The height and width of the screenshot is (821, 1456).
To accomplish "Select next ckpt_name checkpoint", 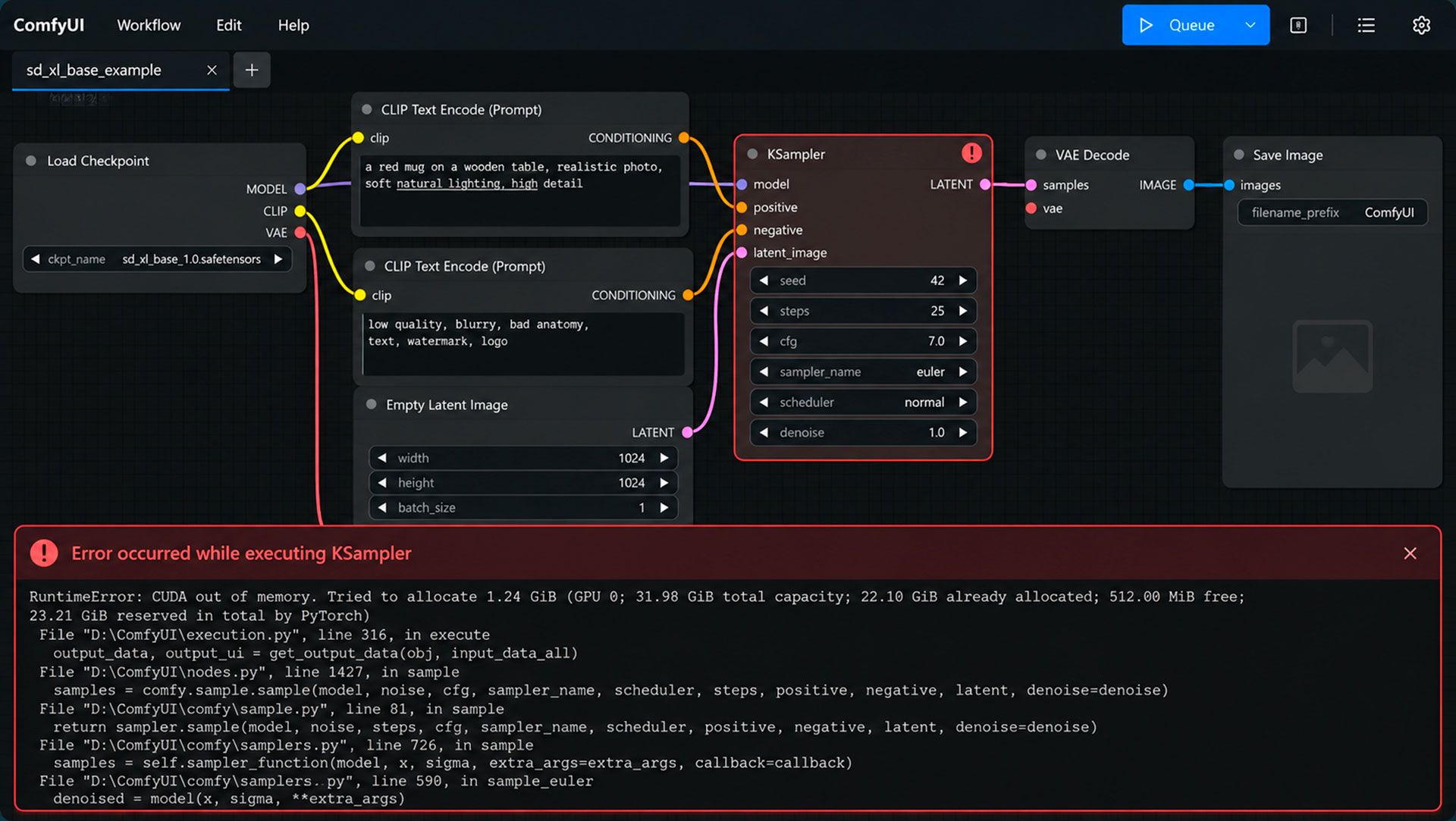I will (x=278, y=259).
